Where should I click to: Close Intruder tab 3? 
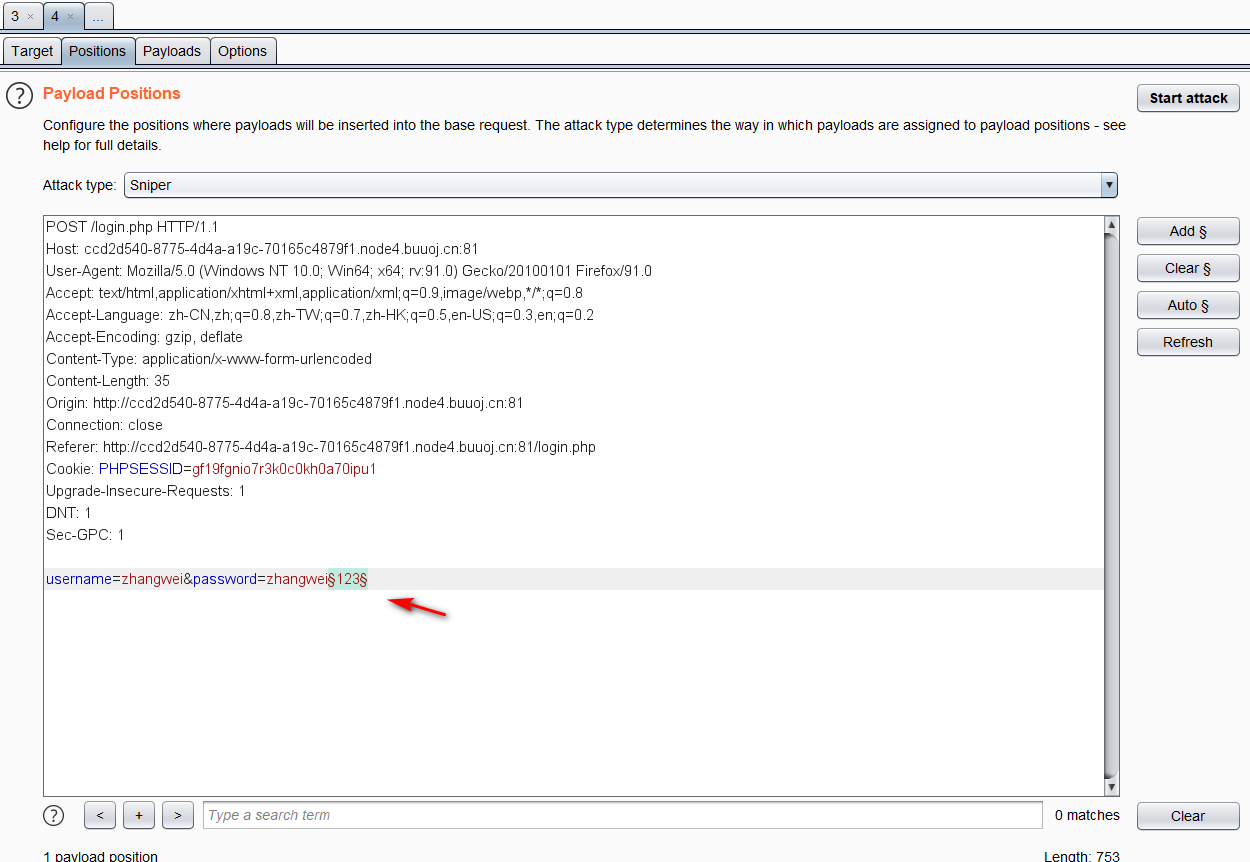[x=30, y=17]
